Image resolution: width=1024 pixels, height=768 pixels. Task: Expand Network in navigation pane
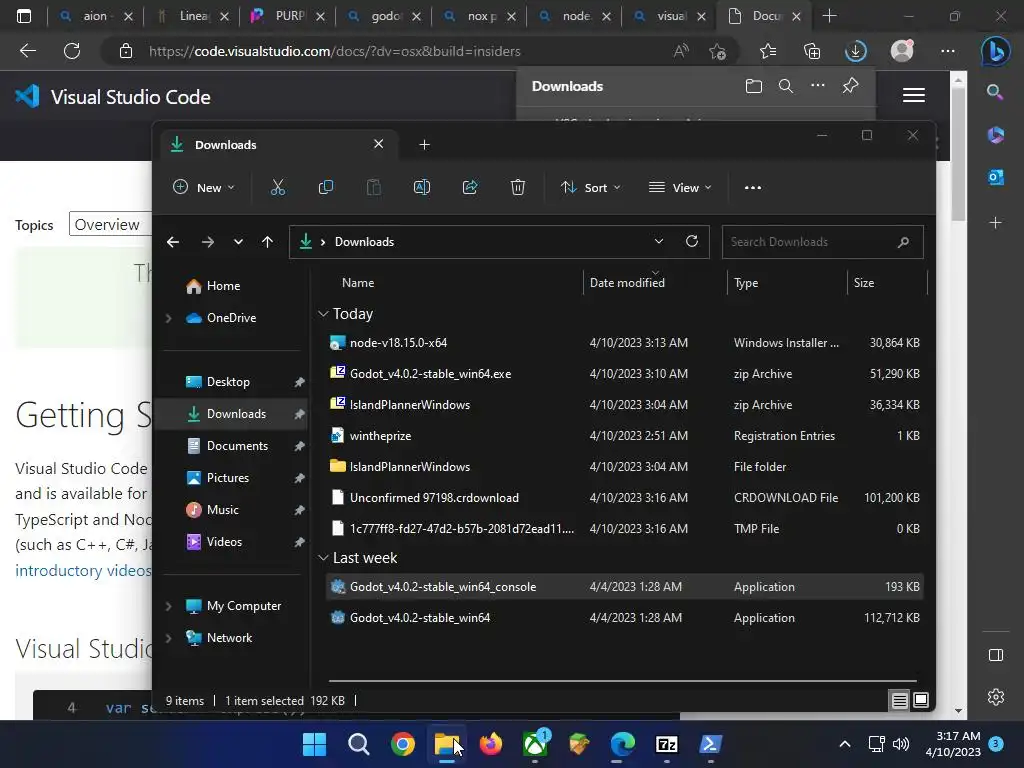pyautogui.click(x=168, y=638)
